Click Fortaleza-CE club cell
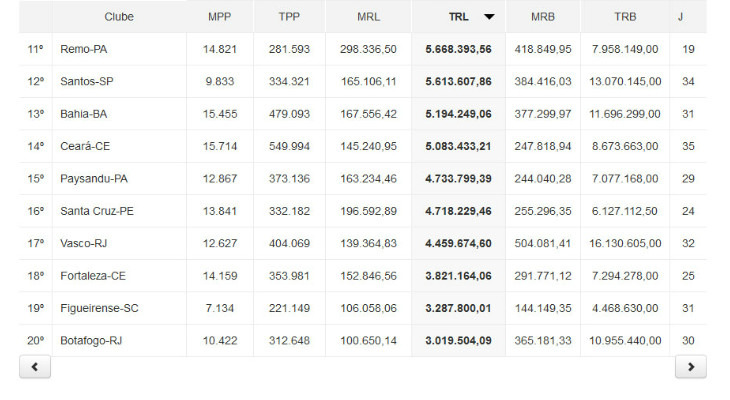 [95, 276]
